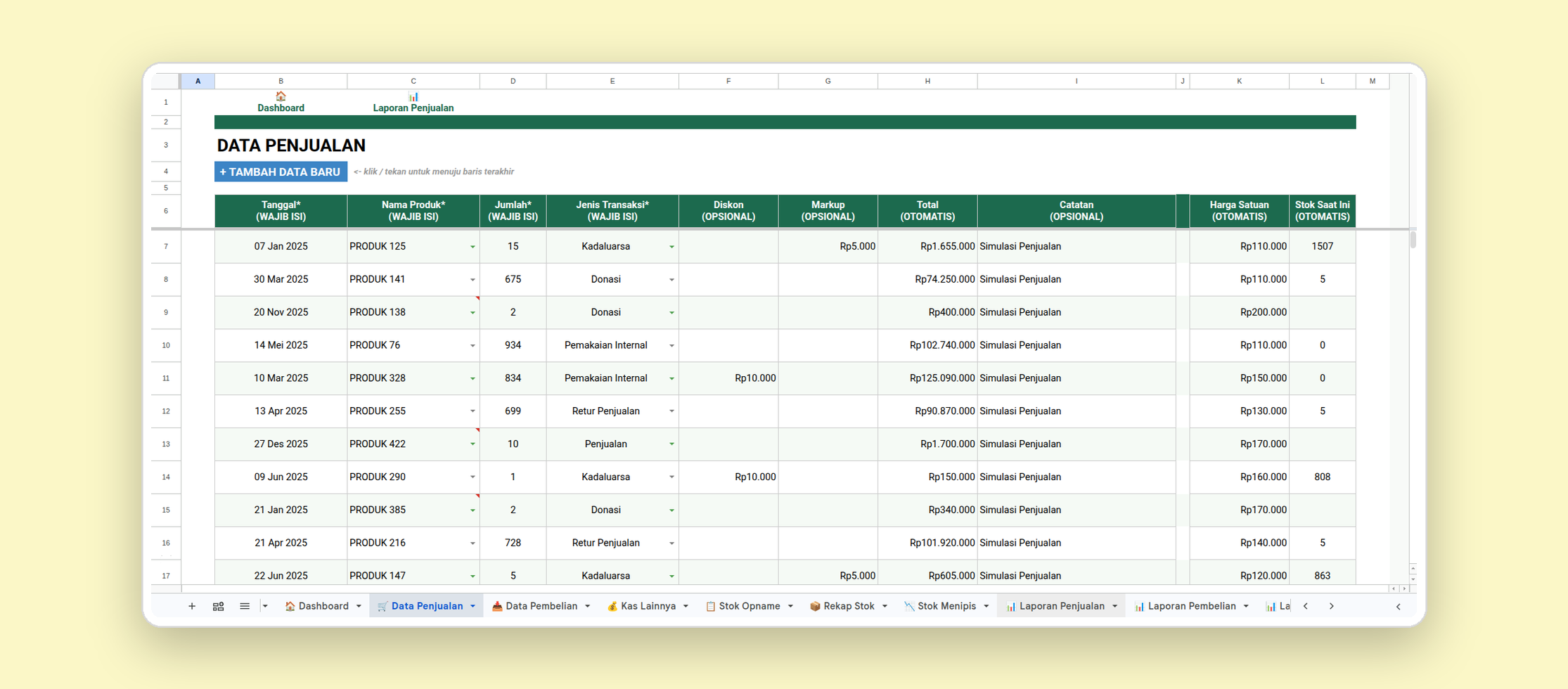Select Markup cell Rp5.000 in row 7

point(828,247)
